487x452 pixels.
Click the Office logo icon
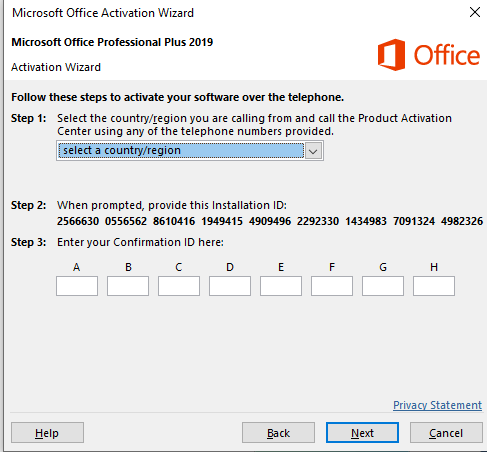tap(391, 55)
